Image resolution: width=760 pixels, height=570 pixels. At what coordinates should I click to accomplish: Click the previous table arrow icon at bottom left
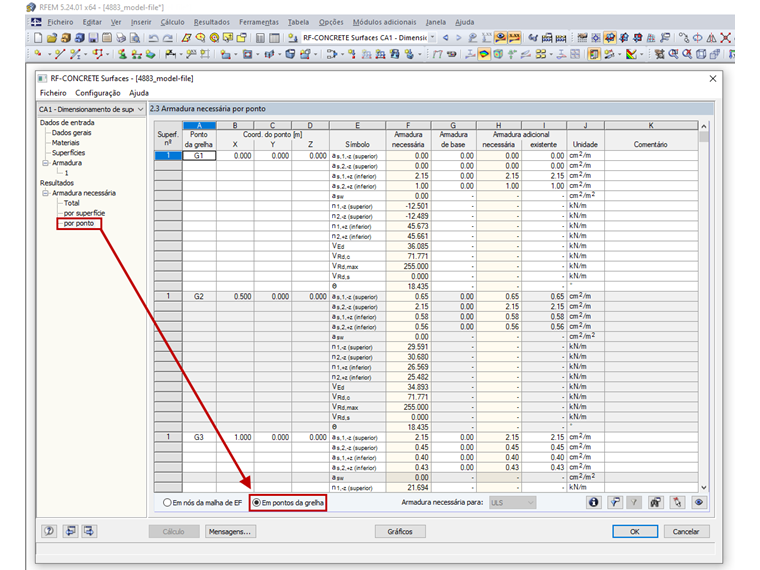click(70, 531)
